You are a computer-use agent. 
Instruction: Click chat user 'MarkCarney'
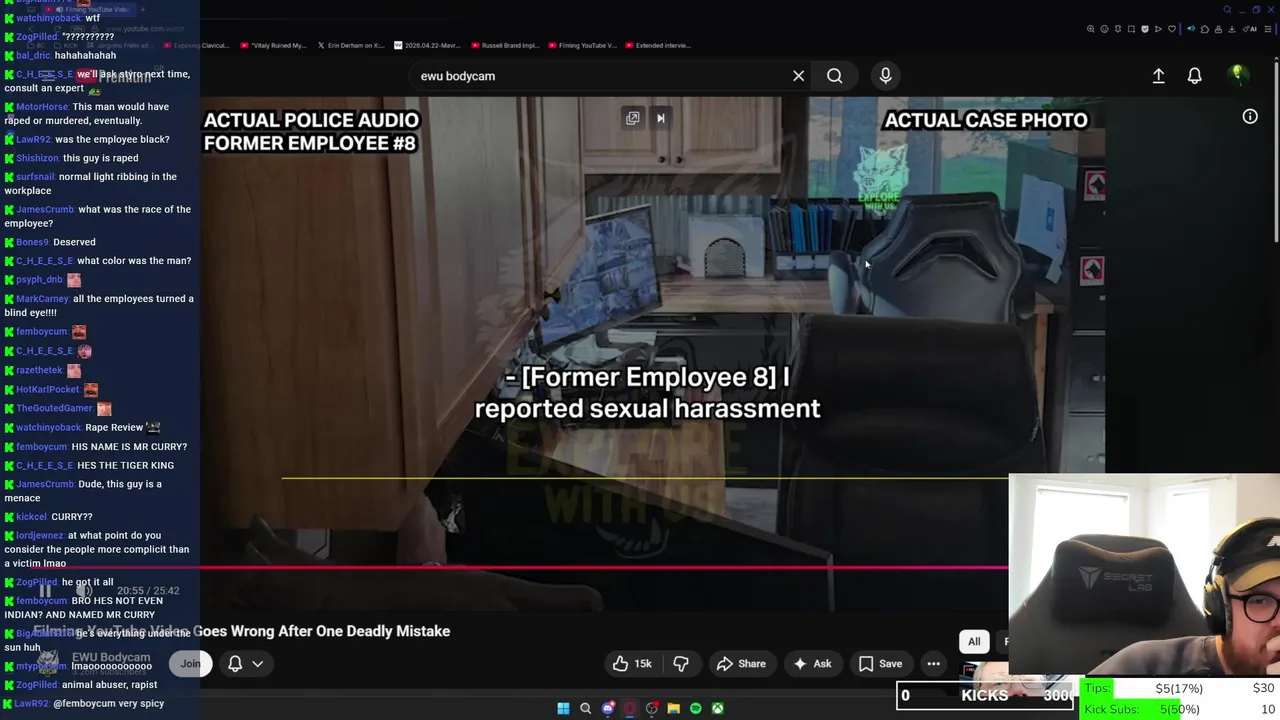[x=42, y=299]
